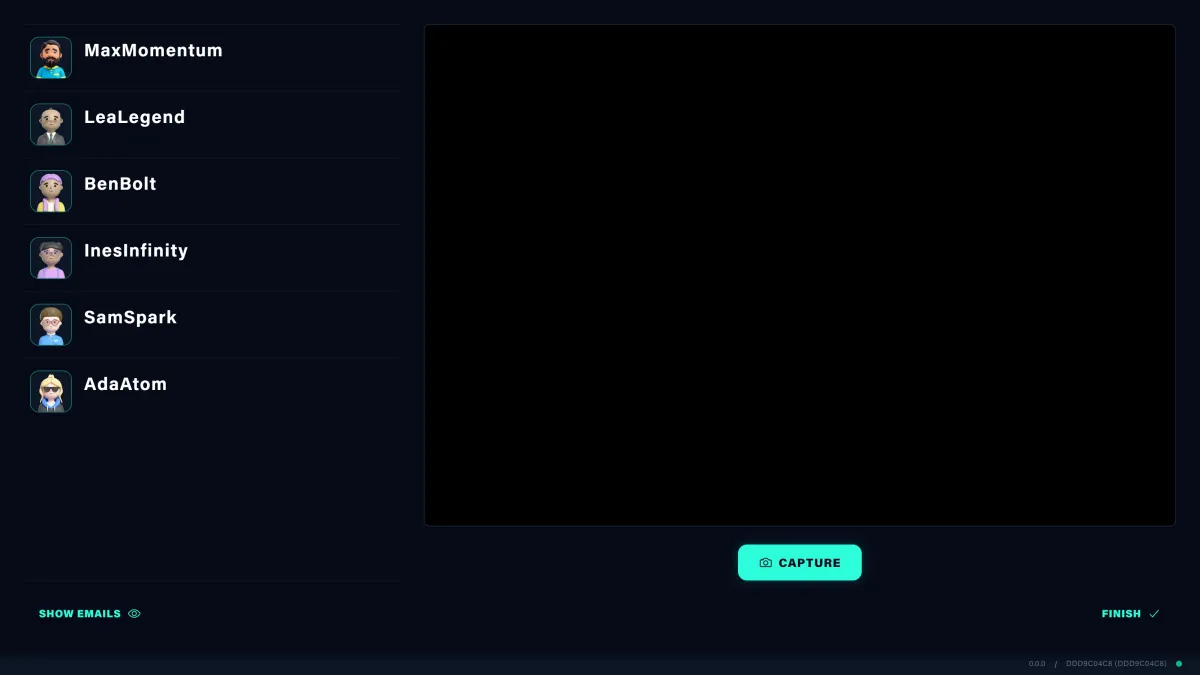Click the DDD9C04C8 build identifier
Viewport: 1200px width, 675px height.
click(x=1116, y=664)
